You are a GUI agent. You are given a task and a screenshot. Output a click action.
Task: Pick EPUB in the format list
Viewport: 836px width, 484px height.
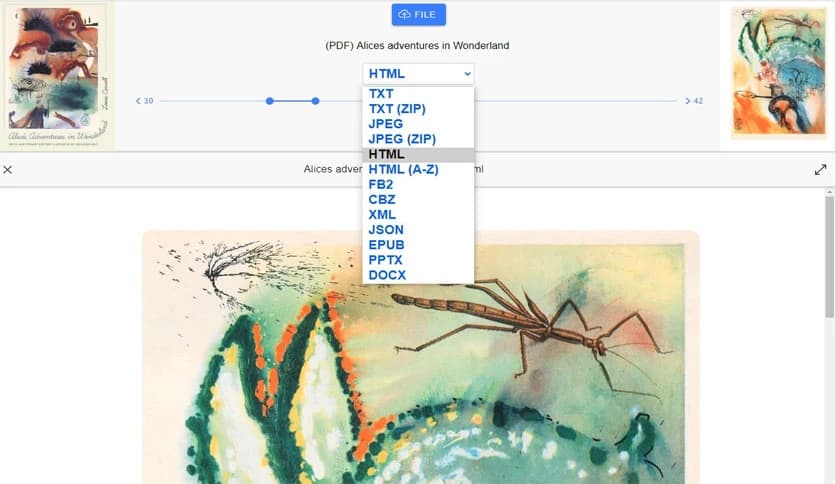tap(418, 245)
